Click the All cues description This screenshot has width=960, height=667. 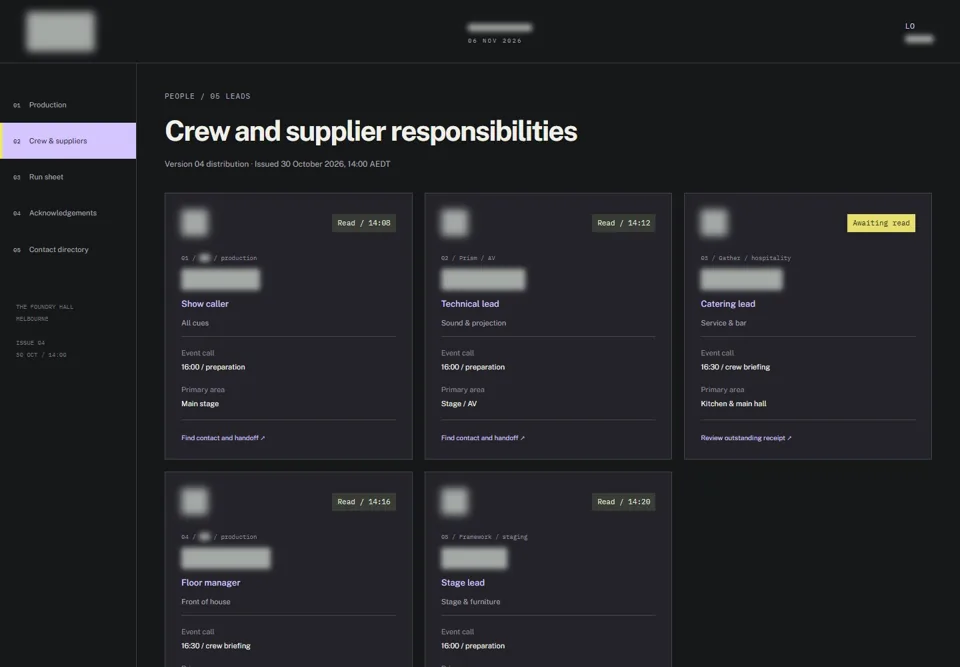pos(195,323)
